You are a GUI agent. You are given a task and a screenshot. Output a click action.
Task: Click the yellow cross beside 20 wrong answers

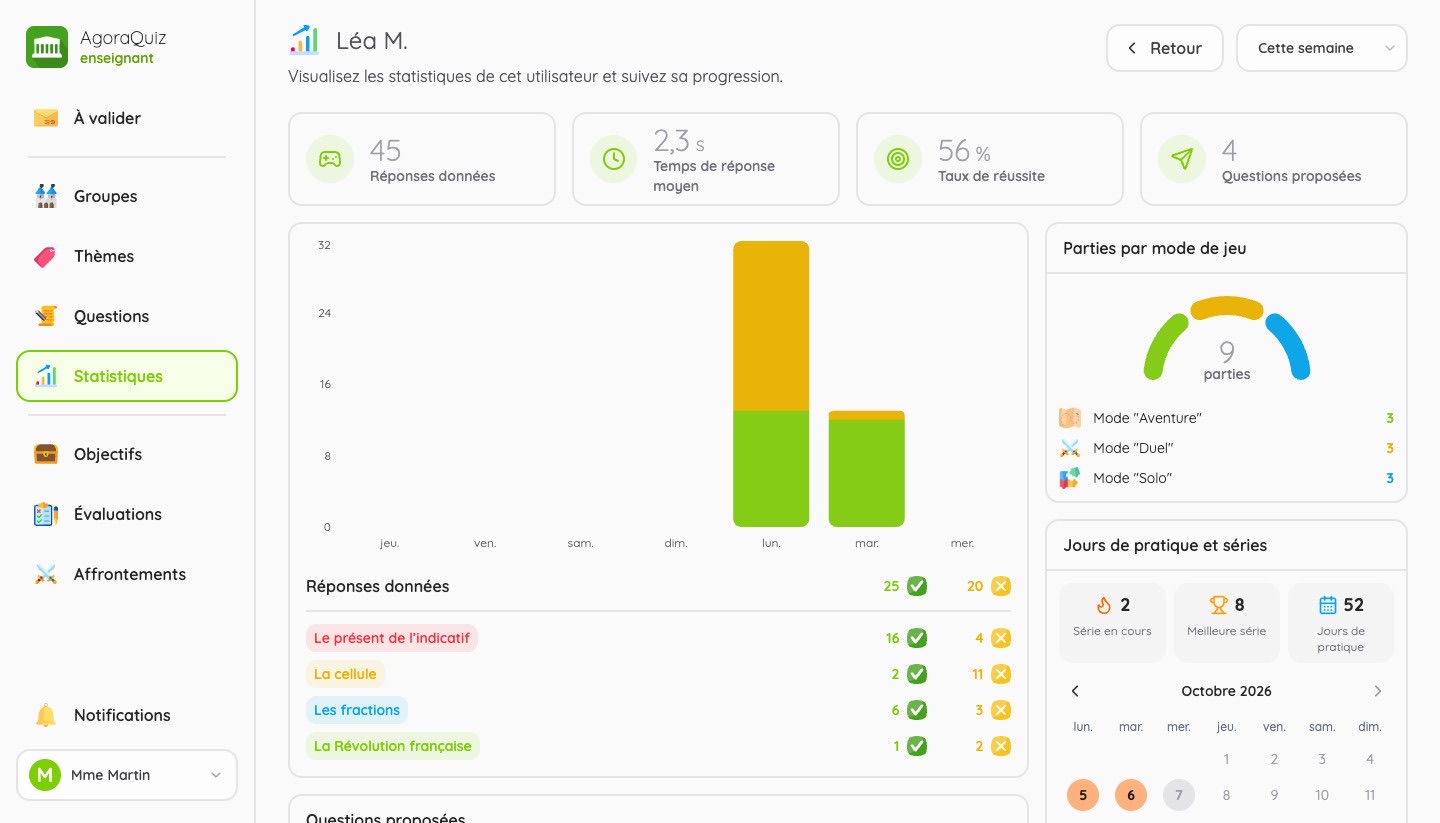coord(1001,586)
